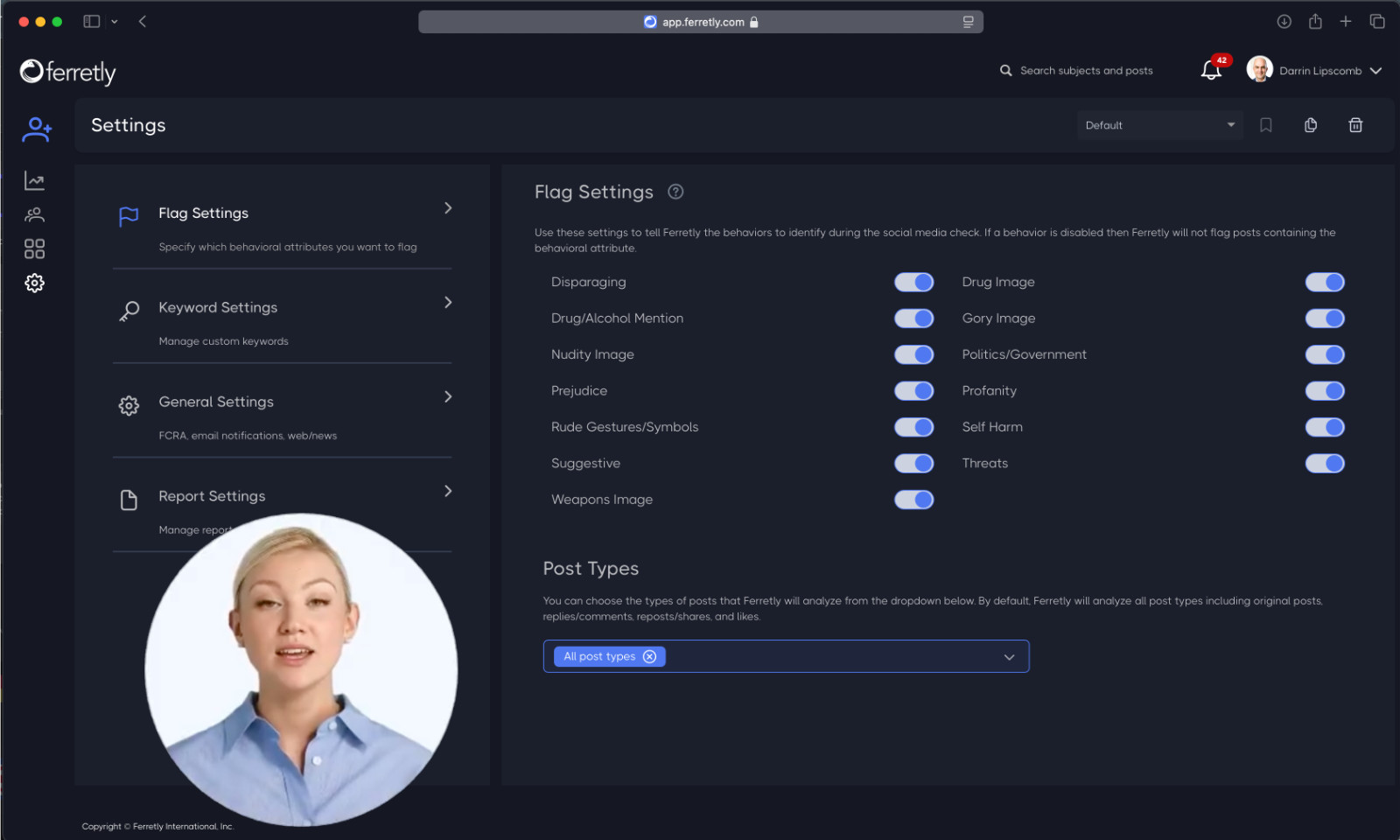Click the Flag Settings help question icon
Screen dimensions: 1400x840
point(675,192)
